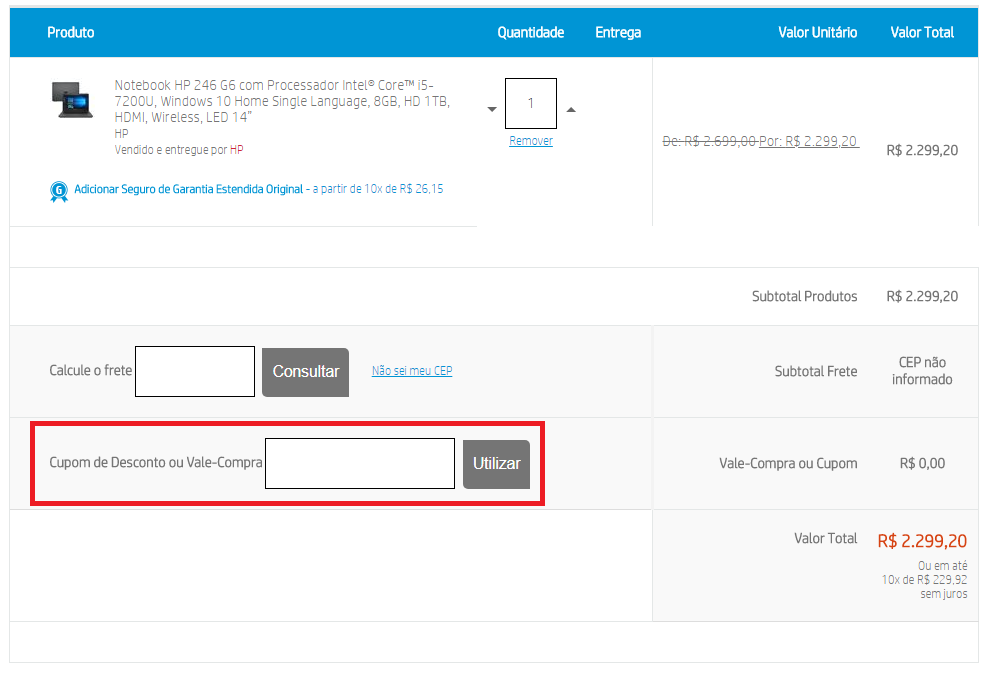The image size is (986, 673).
Task: Remove the notebook from the cart
Action: click(531, 141)
